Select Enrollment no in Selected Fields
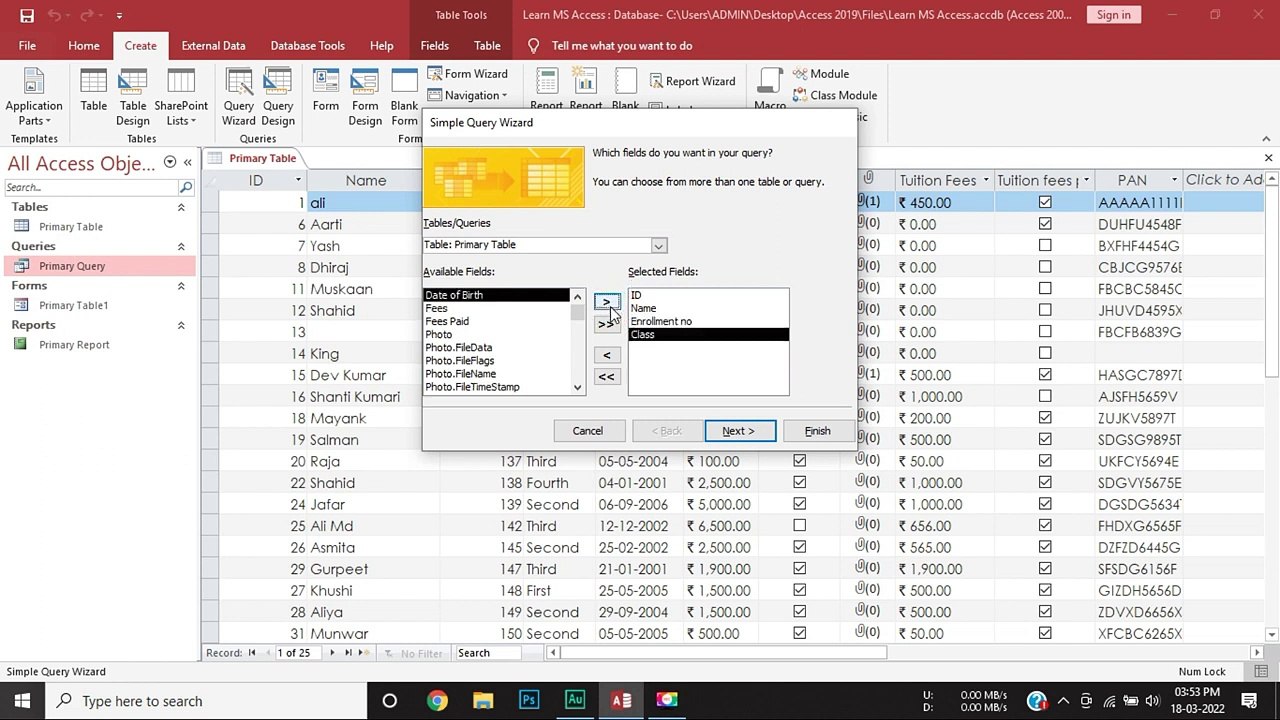 pyautogui.click(x=661, y=321)
